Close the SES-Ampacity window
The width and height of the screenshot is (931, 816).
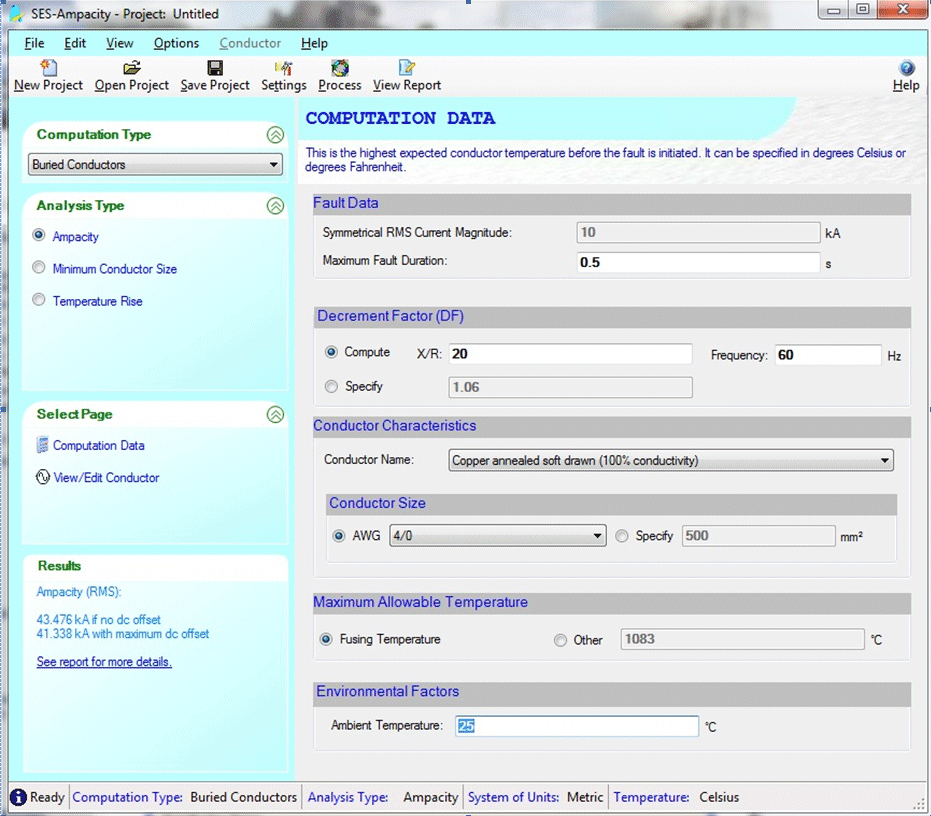[902, 10]
